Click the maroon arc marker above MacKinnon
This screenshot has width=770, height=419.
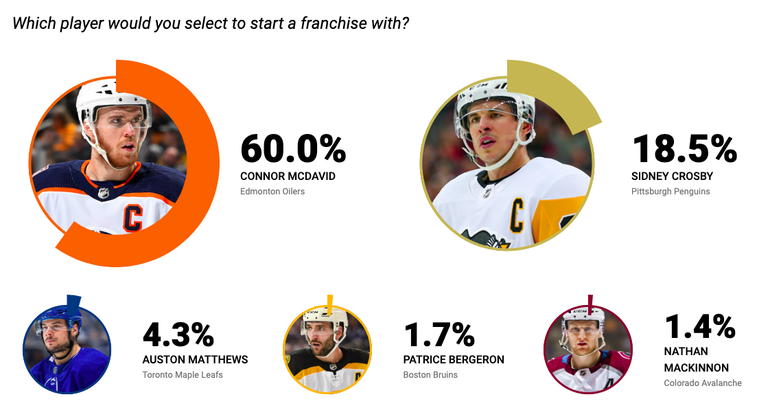coord(590,304)
